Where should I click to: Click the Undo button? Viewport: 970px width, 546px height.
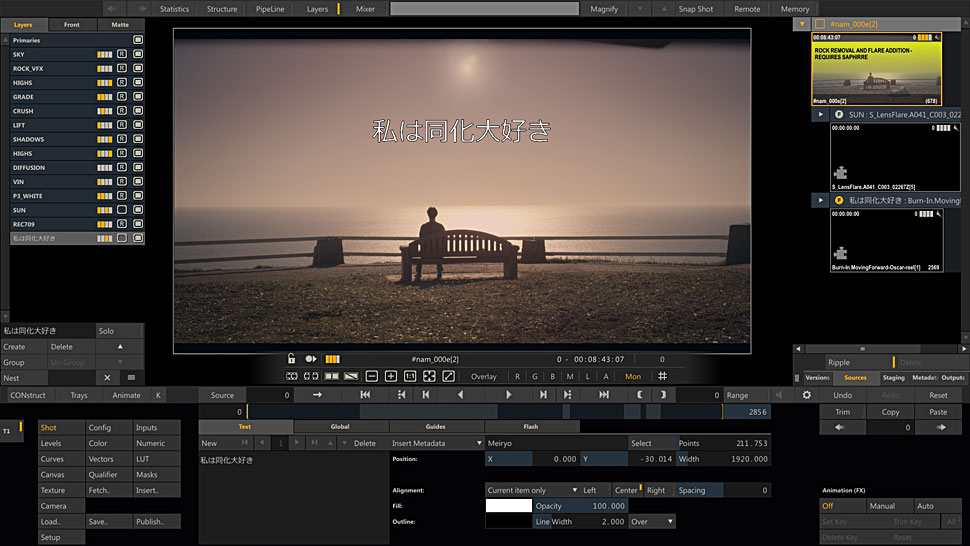coord(843,395)
